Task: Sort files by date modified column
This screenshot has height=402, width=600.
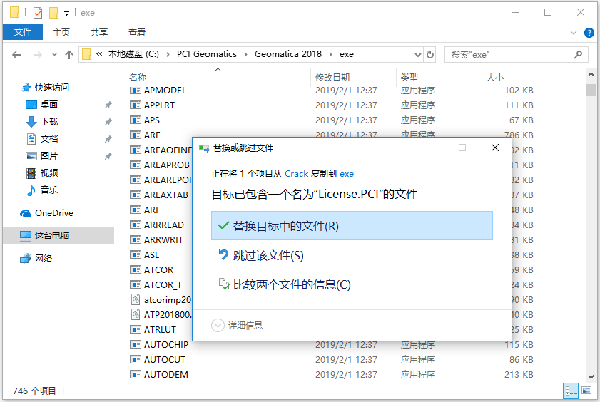Action: [333, 77]
